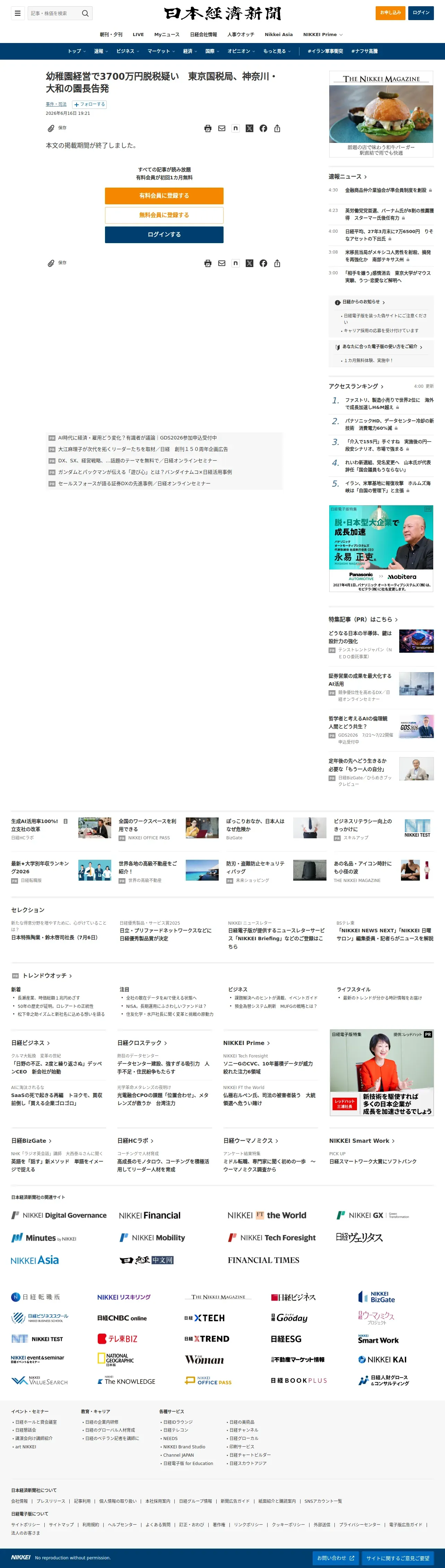445x1568 pixels.
Task: Select 人事ウオッチ menu item
Action: click(x=241, y=35)
